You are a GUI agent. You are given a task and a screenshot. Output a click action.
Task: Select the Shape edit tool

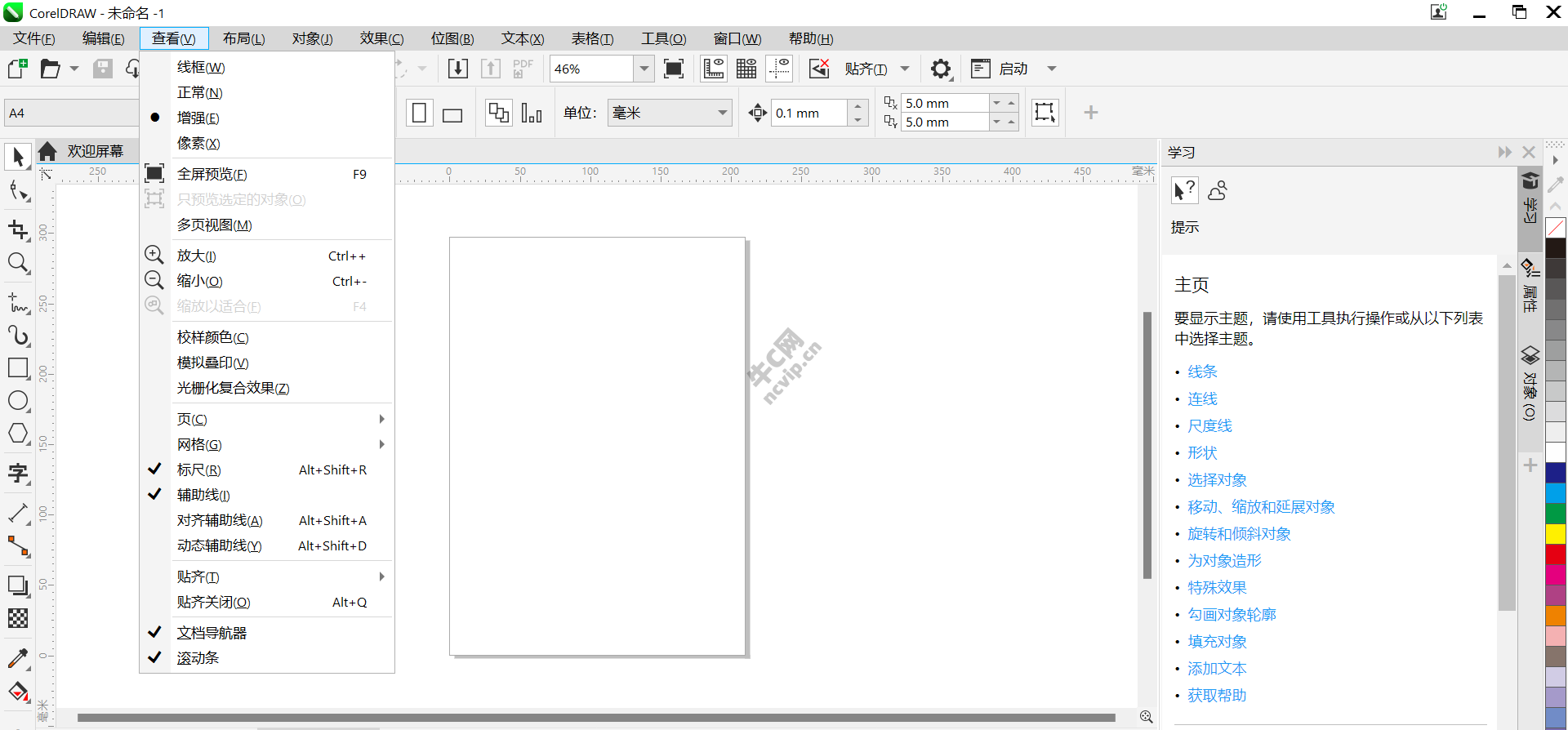point(18,191)
